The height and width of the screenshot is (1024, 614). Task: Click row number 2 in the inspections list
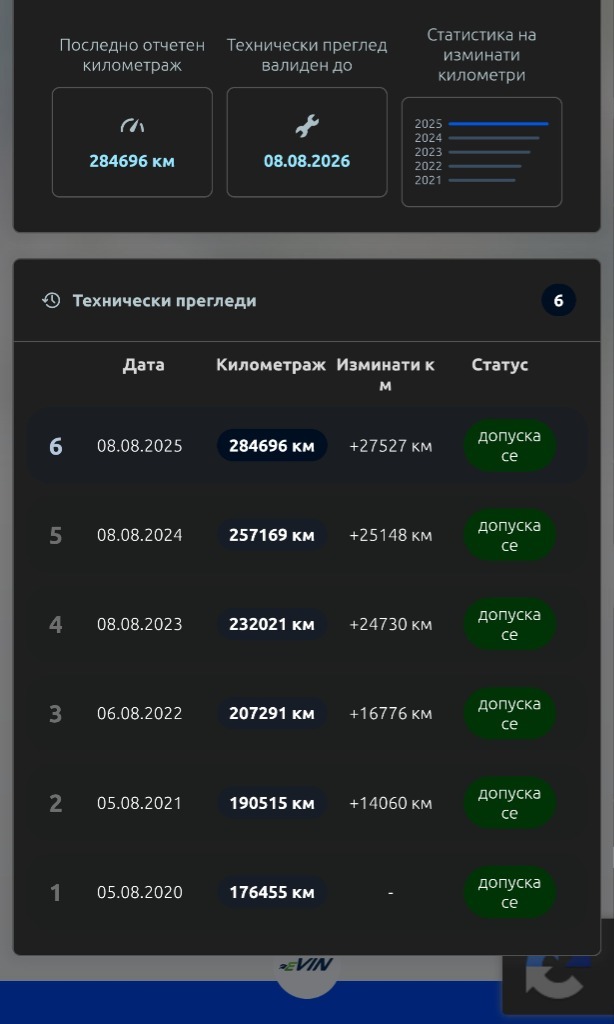56,804
